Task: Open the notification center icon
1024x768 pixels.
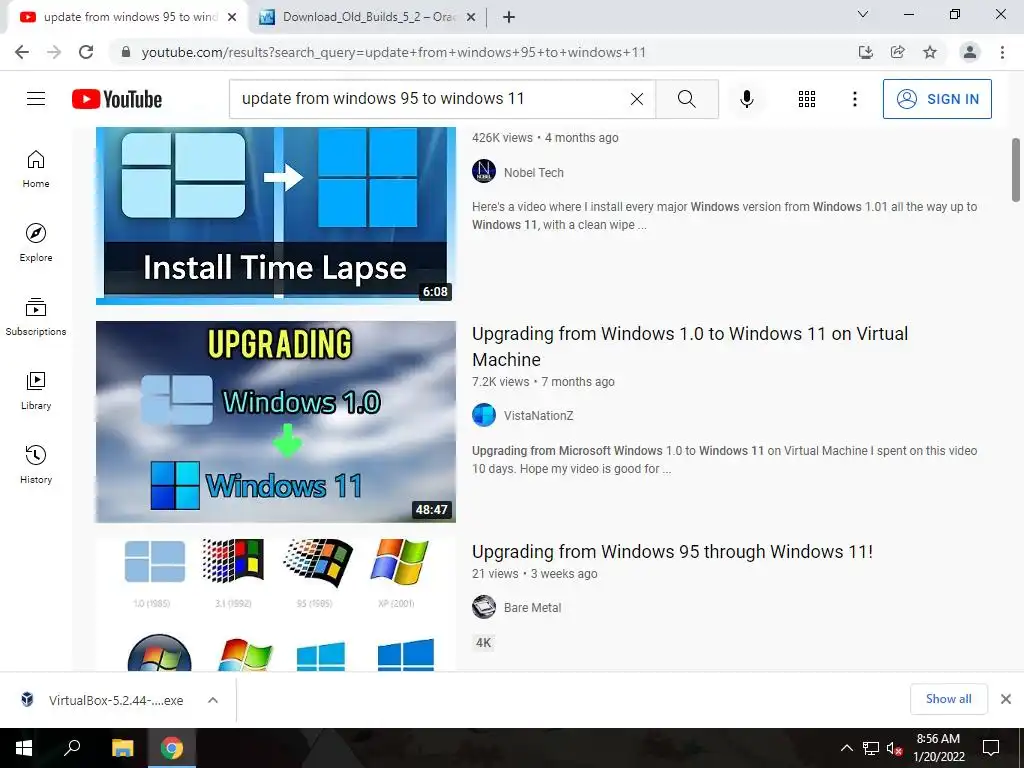Action: [x=991, y=748]
